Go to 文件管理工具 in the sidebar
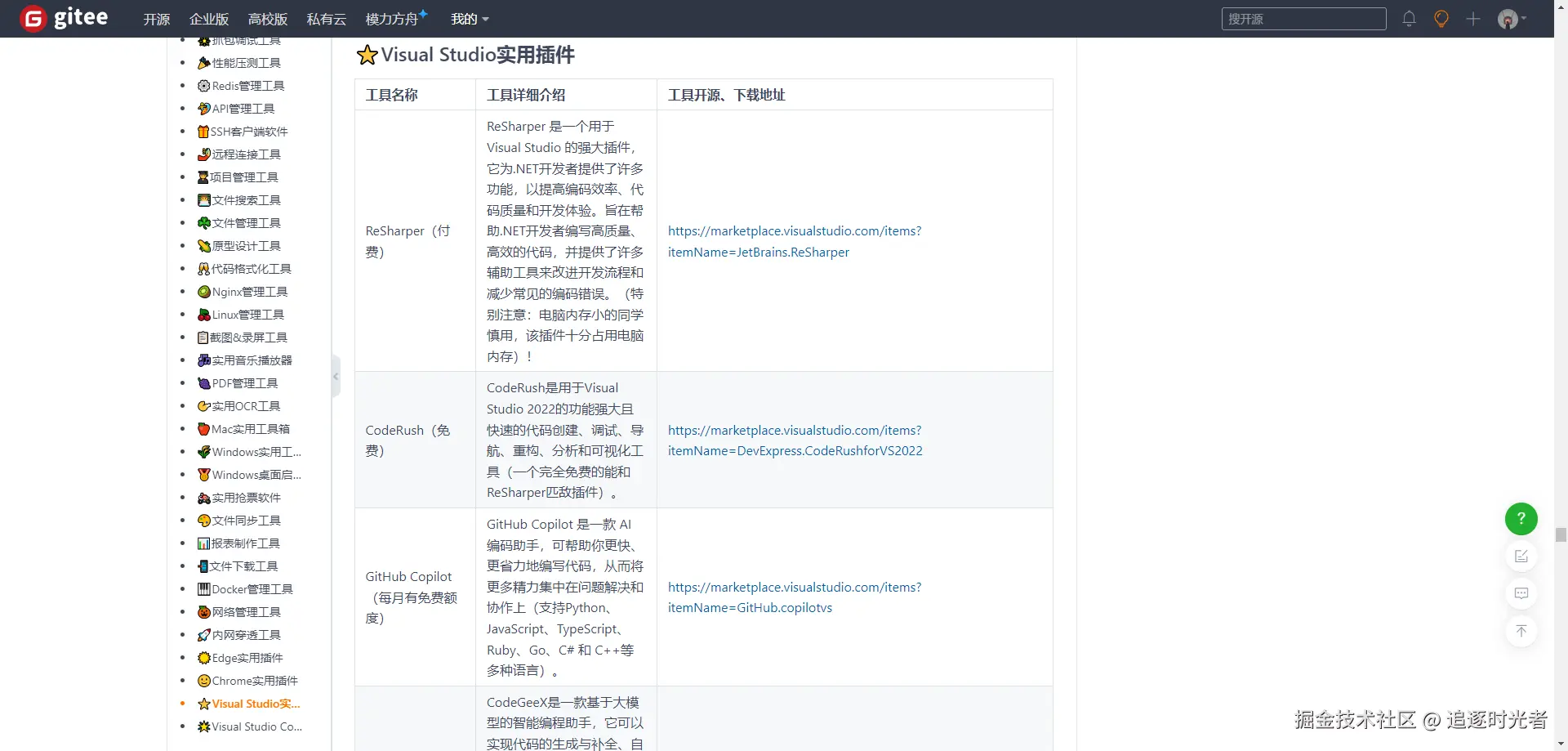Image resolution: width=1568 pixels, height=751 pixels. pyautogui.click(x=239, y=223)
